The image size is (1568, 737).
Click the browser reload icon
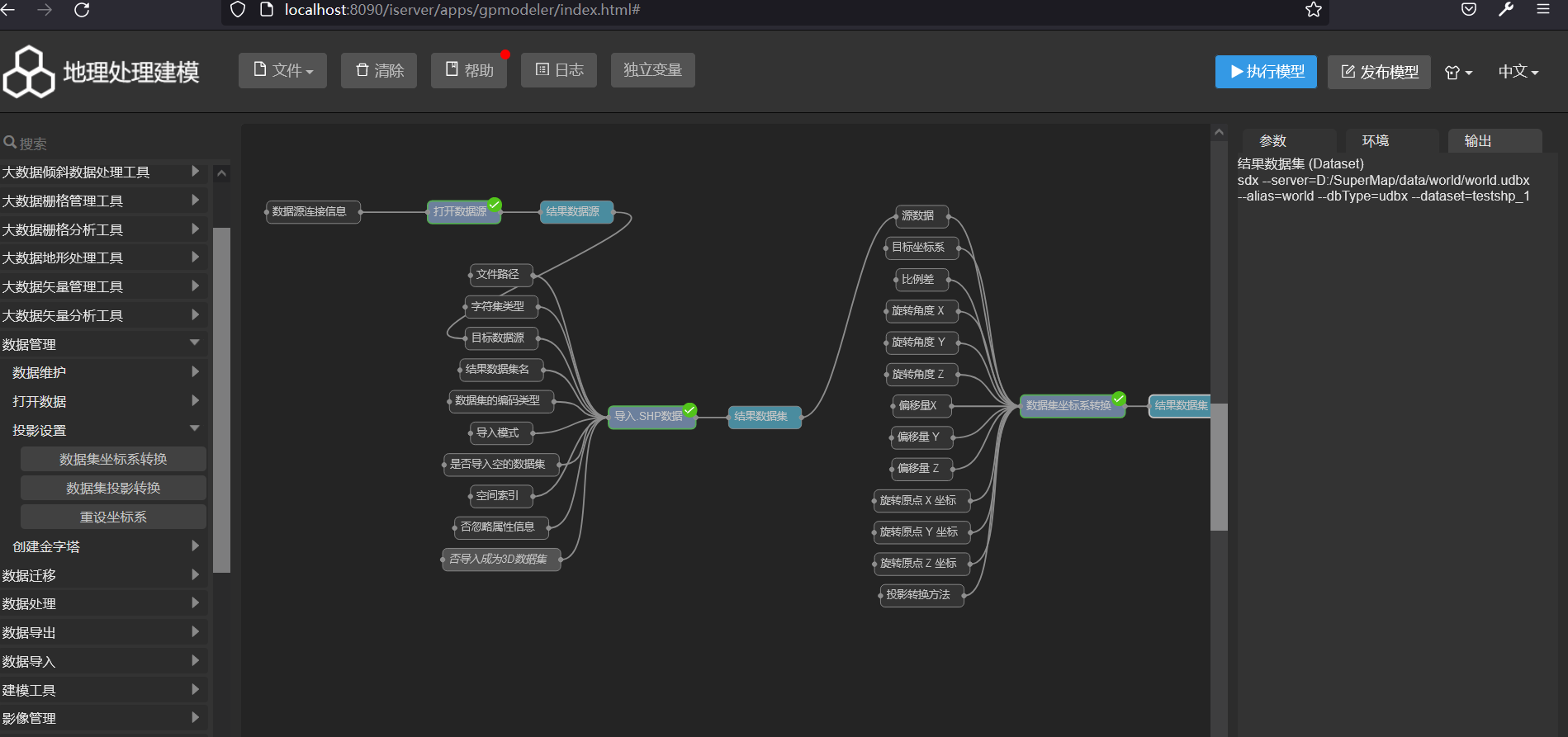click(x=82, y=10)
